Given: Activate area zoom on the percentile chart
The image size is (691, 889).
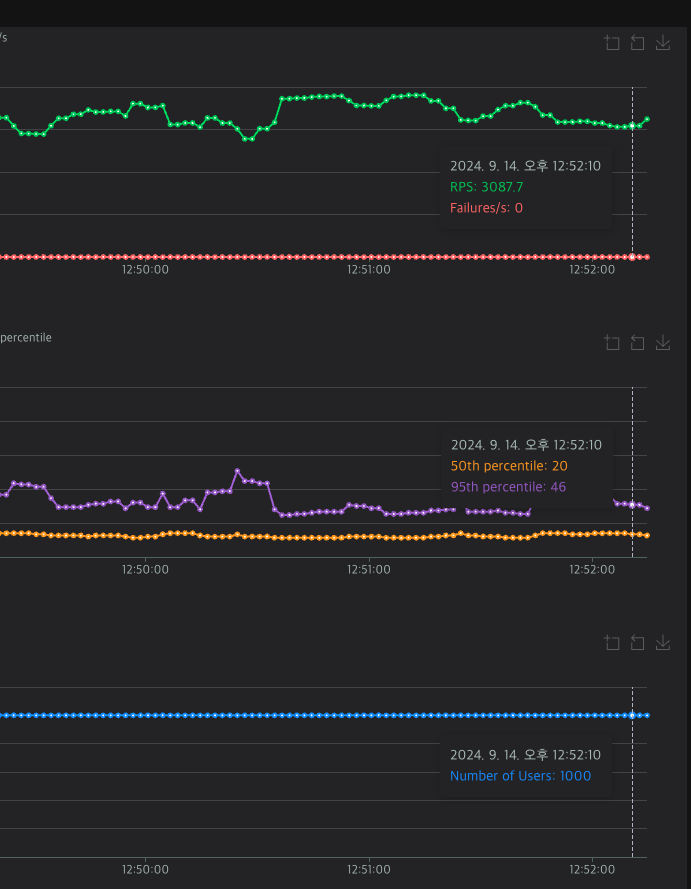Looking at the screenshot, I should click(x=612, y=342).
